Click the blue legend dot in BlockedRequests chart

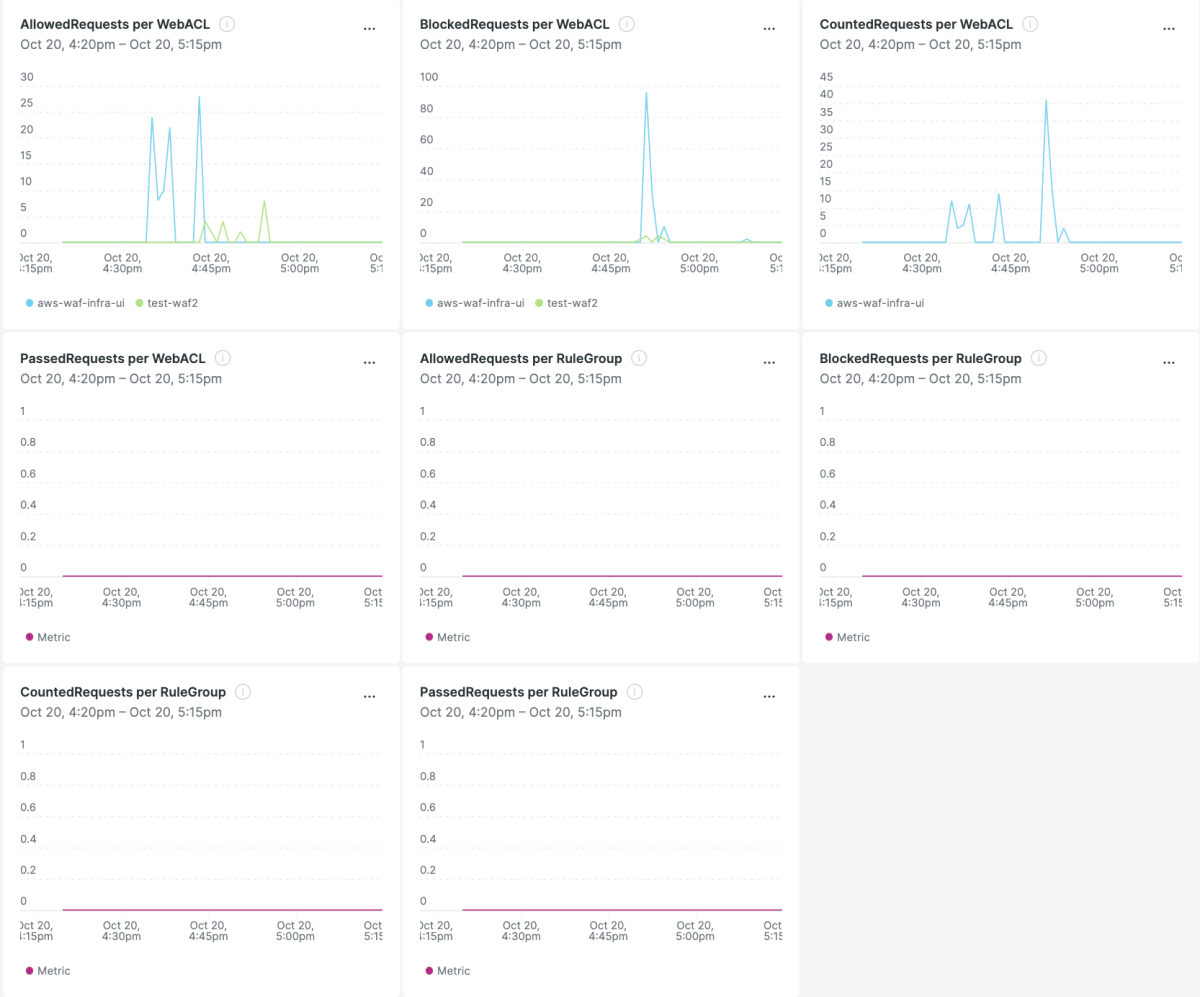[x=429, y=303]
